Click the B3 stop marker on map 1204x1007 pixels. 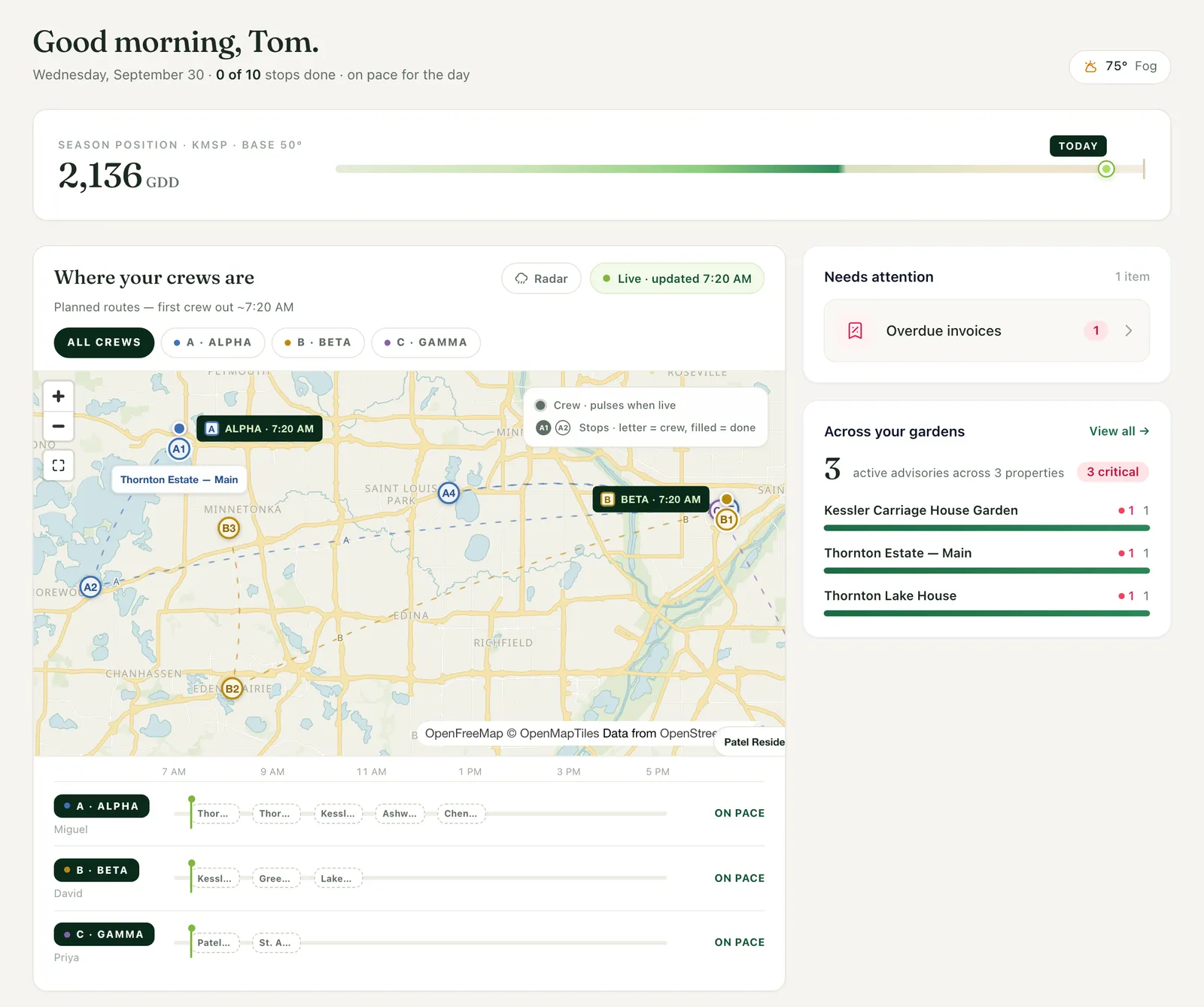pos(229,528)
